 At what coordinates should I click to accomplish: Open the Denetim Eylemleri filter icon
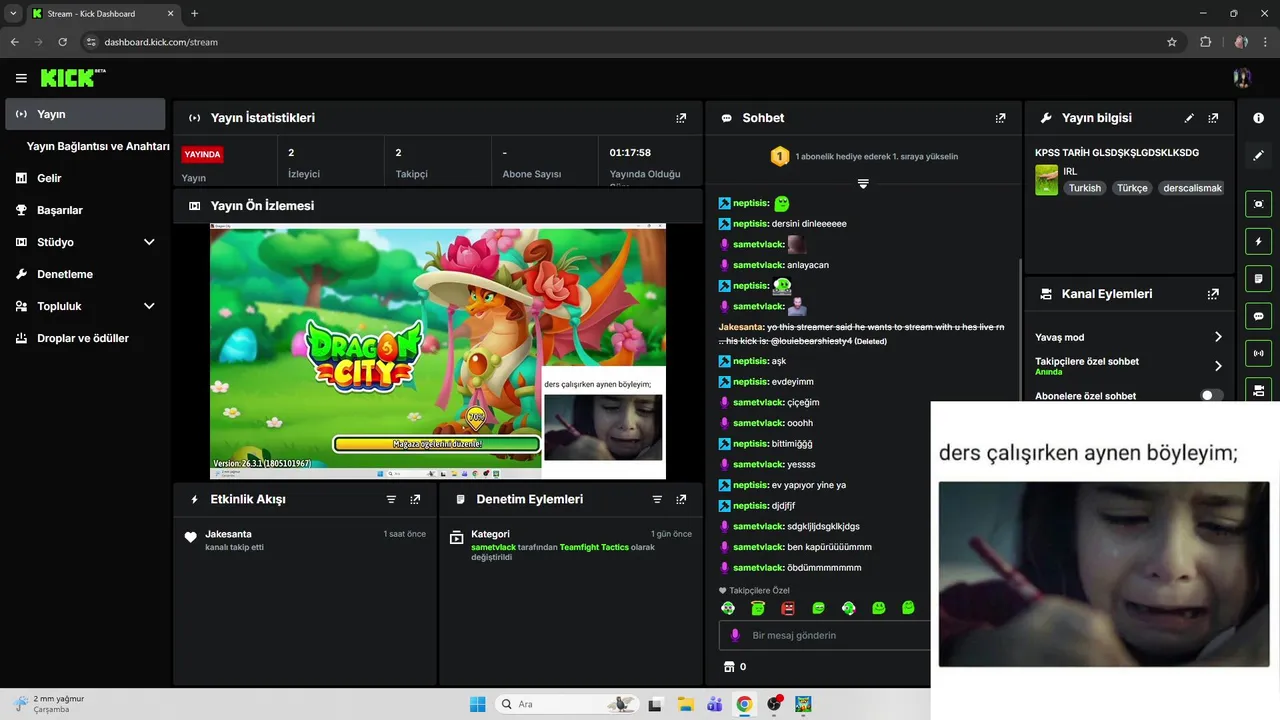[657, 499]
